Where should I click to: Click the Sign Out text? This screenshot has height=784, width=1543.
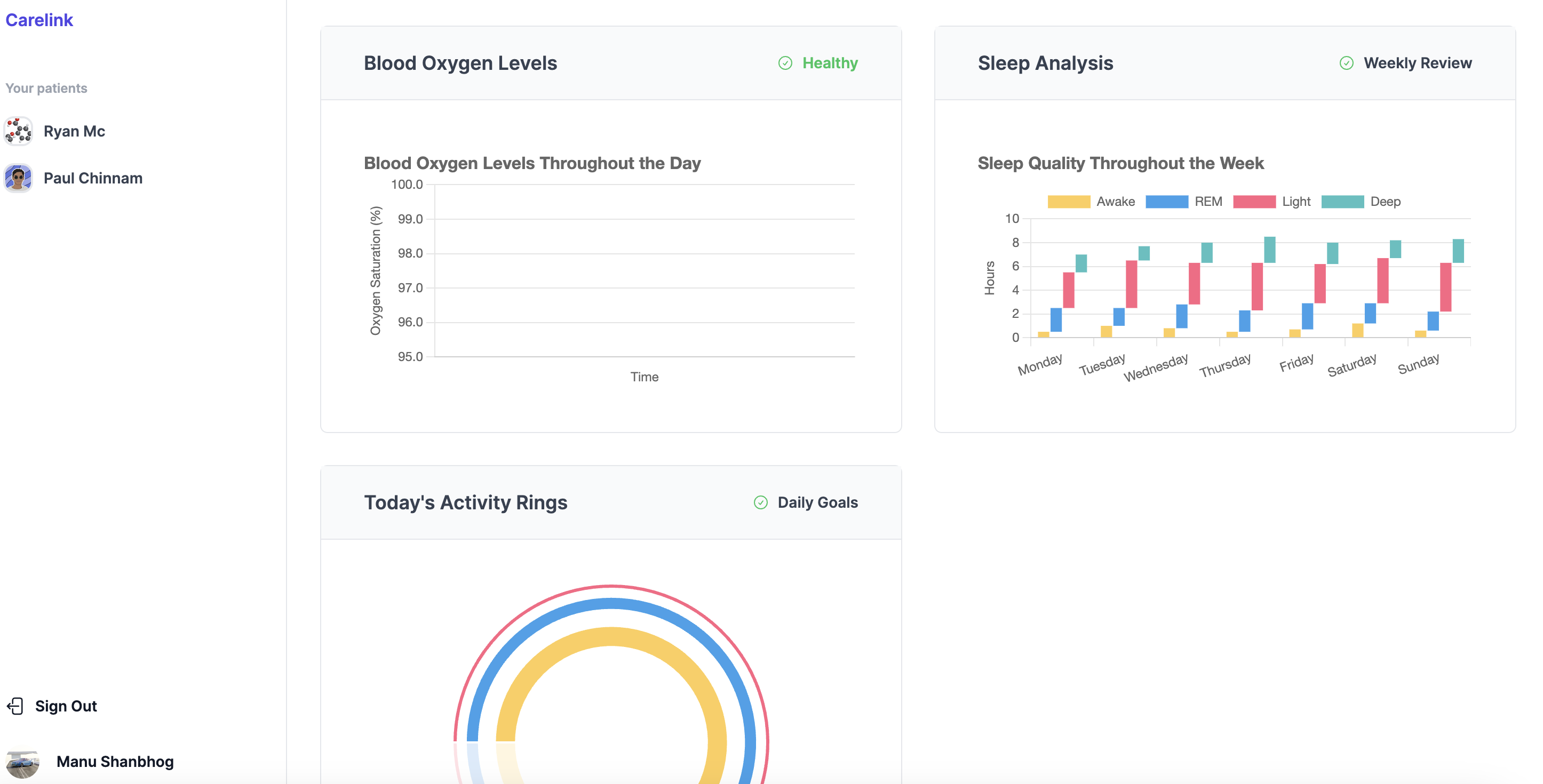coord(66,706)
